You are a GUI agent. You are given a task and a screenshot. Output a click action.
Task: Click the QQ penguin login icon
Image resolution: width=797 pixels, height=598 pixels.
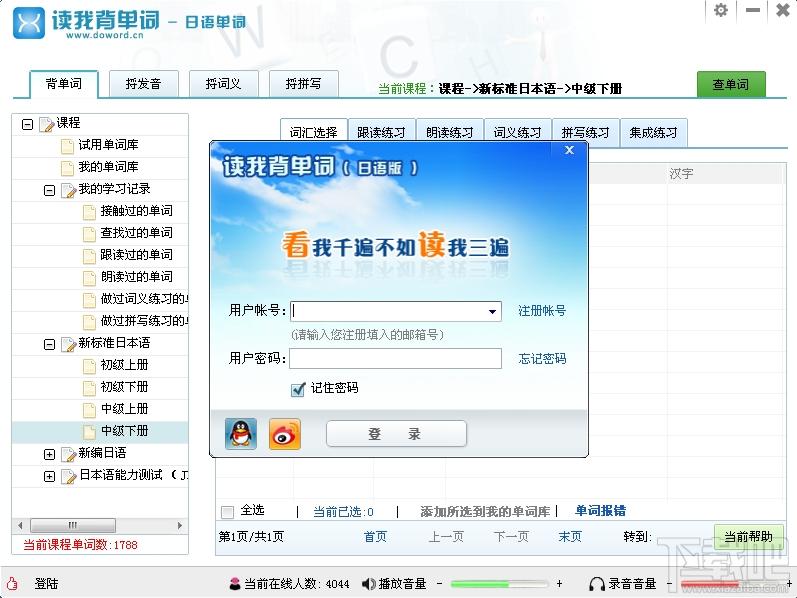pos(241,434)
